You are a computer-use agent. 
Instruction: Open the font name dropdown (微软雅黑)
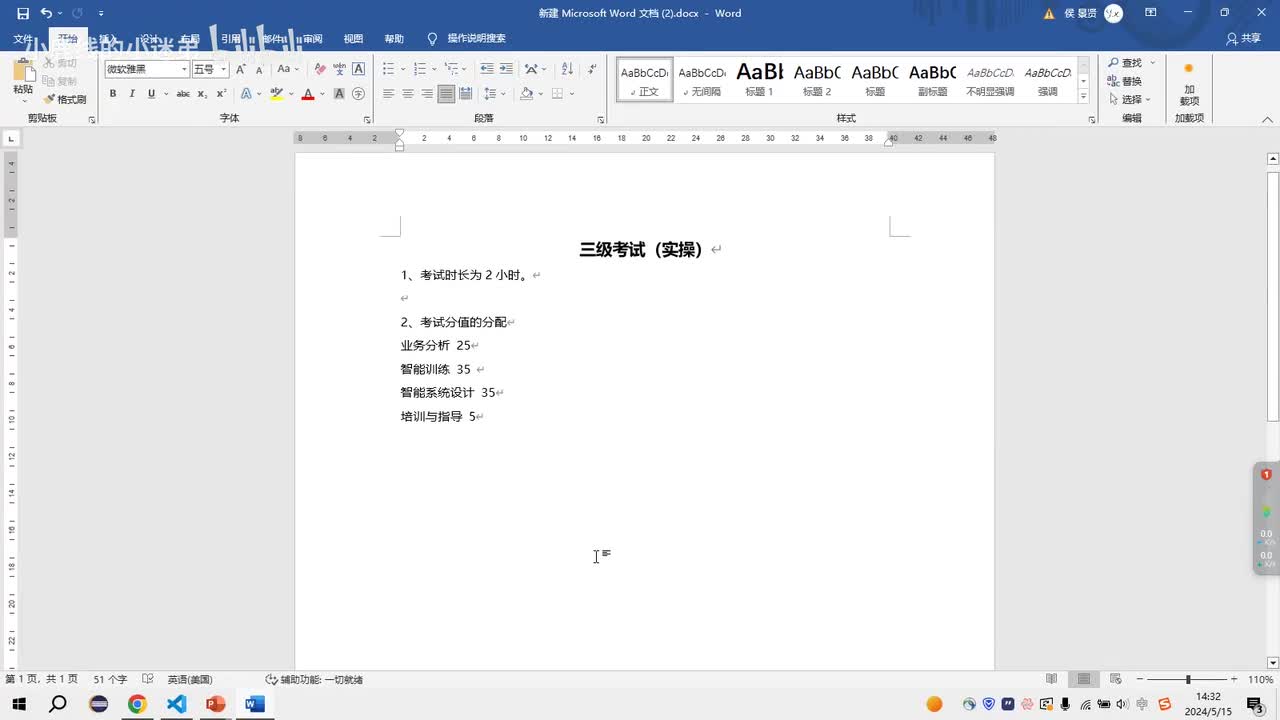pos(184,69)
